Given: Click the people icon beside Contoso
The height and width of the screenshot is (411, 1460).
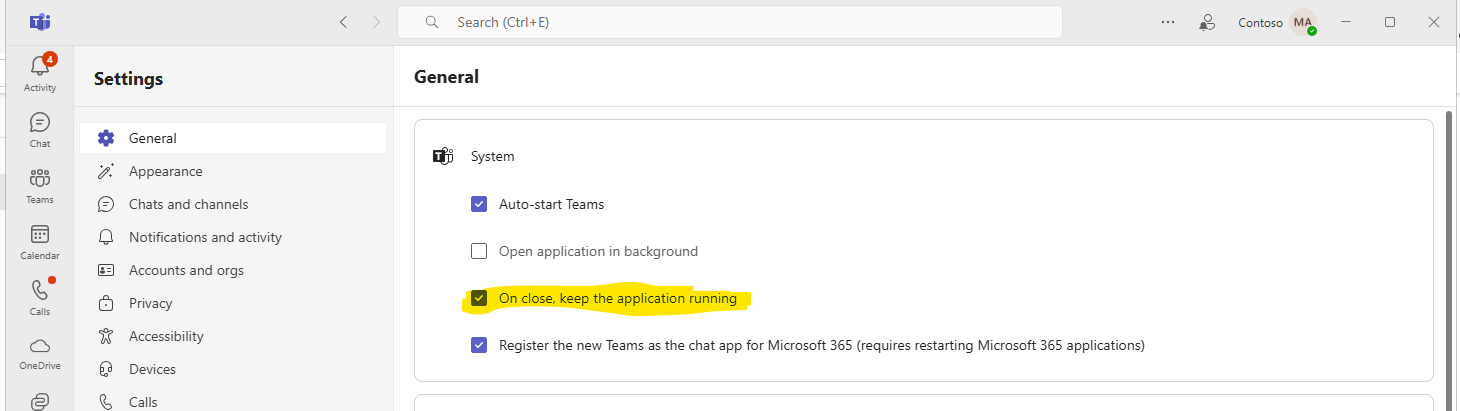Looking at the screenshot, I should pos(1208,22).
